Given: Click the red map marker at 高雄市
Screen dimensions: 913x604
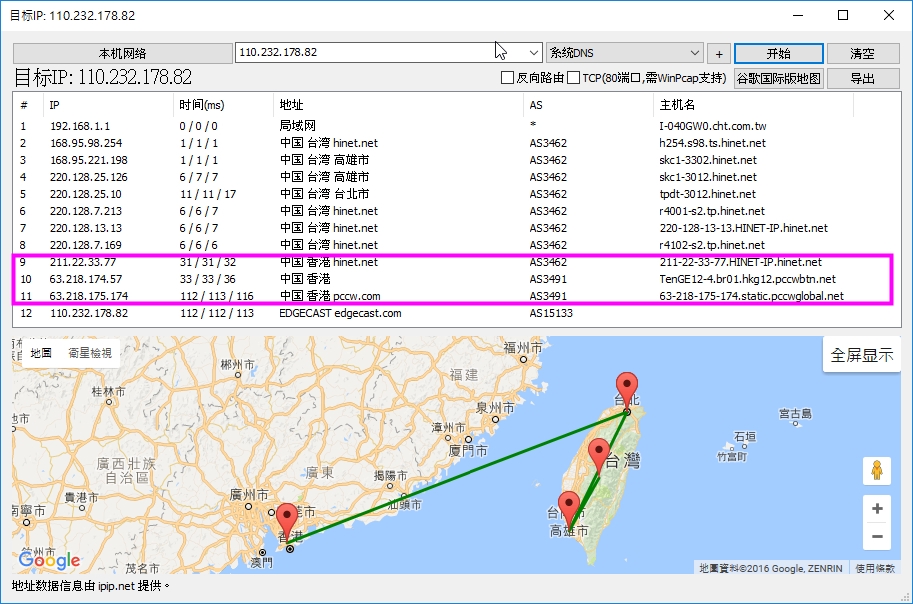Looking at the screenshot, I should 569,508.
